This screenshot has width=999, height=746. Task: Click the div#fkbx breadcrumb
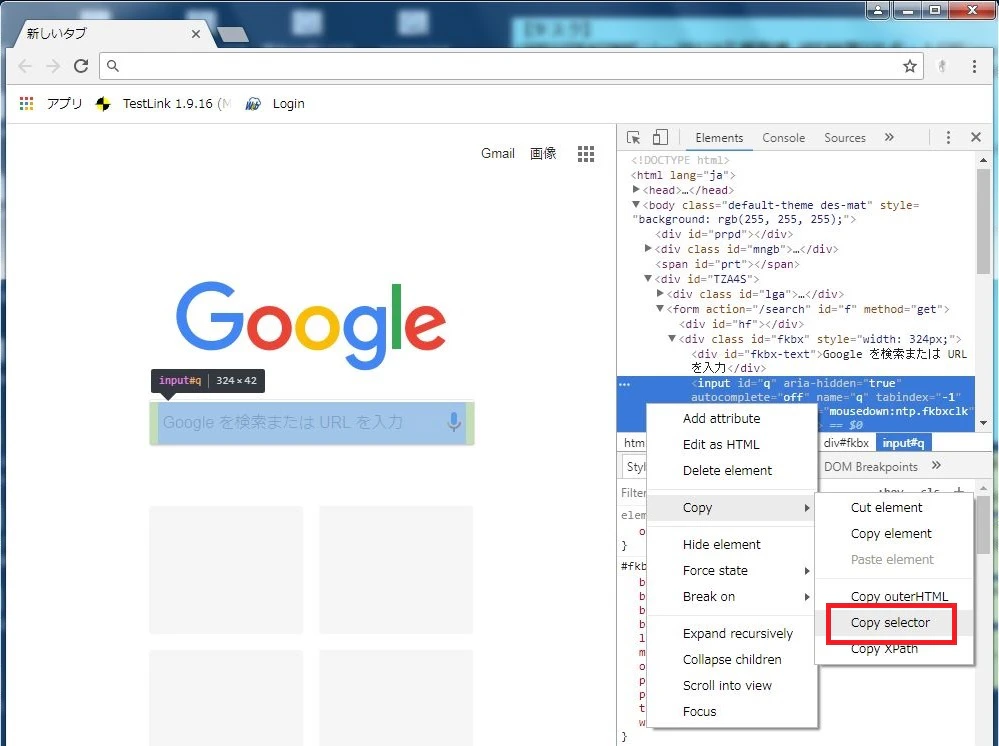pyautogui.click(x=846, y=443)
